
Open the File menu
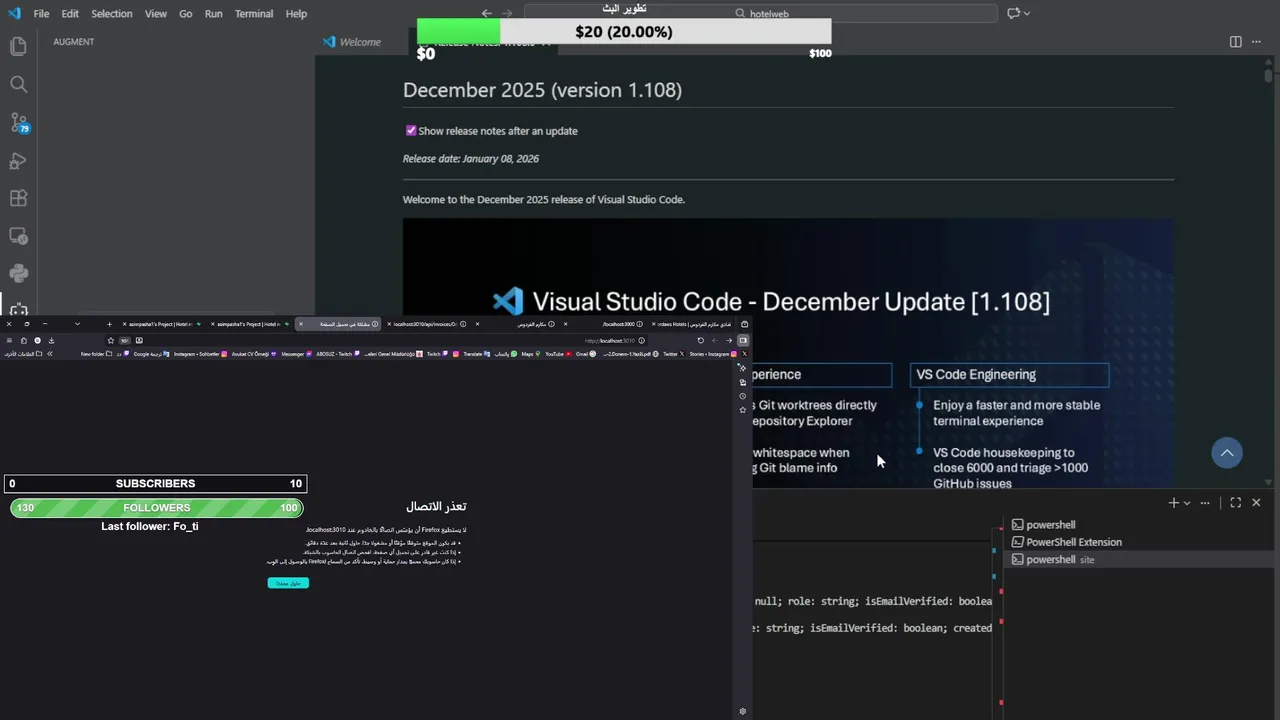pyautogui.click(x=41, y=14)
